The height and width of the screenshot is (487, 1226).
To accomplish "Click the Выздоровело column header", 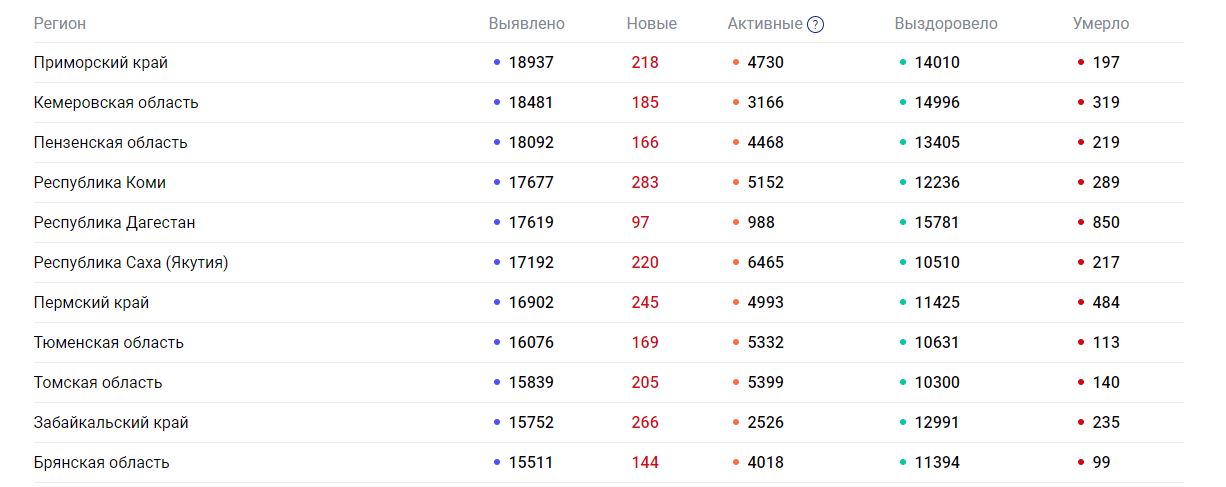I will [x=945, y=24].
